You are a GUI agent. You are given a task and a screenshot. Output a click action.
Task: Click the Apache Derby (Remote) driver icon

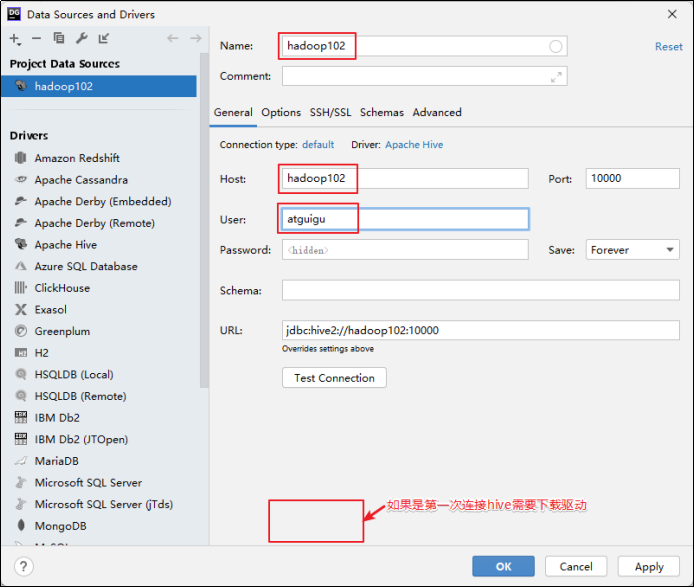[20, 223]
